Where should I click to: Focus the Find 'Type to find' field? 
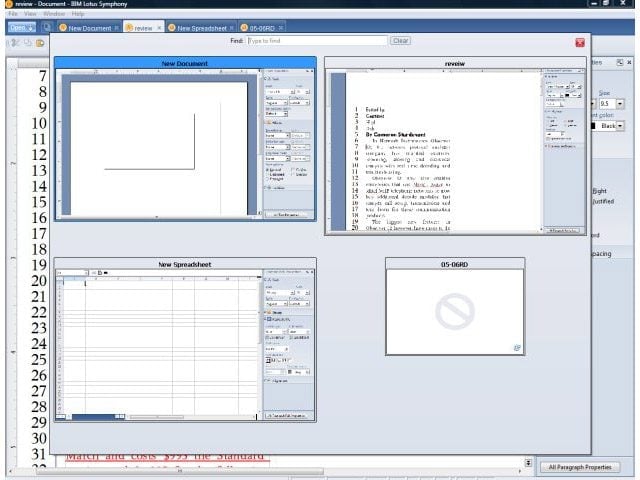317,41
